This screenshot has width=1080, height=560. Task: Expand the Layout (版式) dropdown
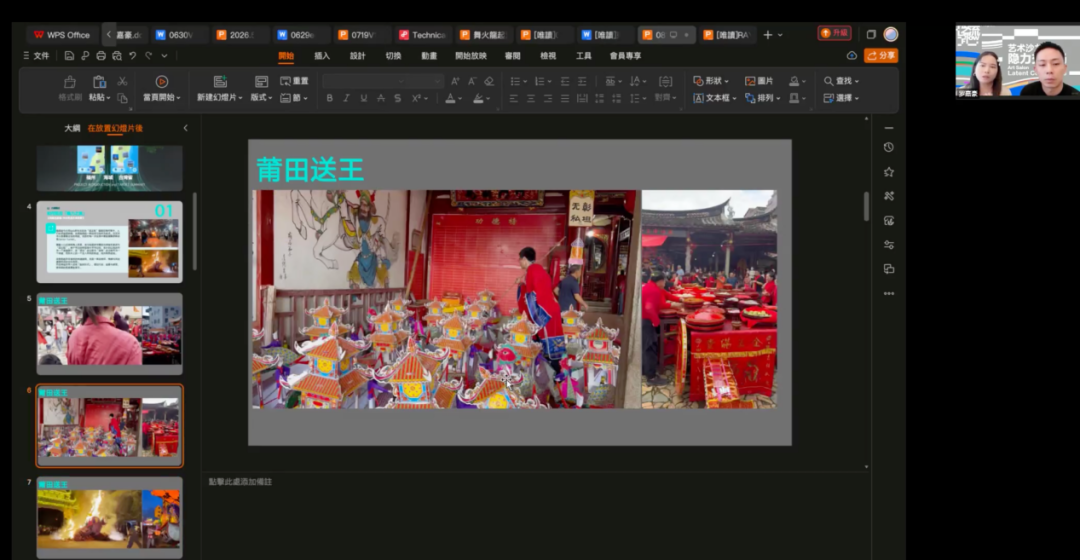[261, 98]
